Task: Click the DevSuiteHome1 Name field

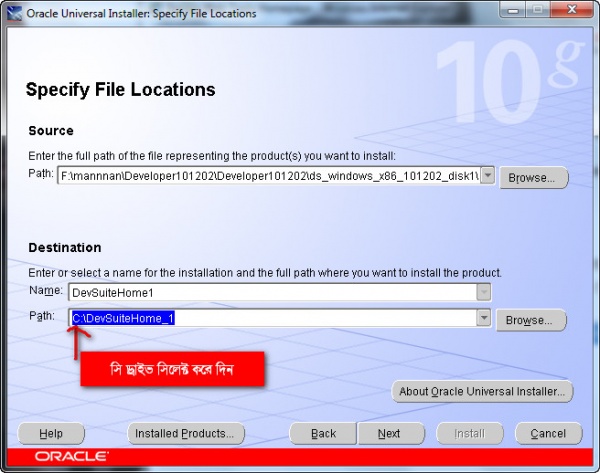Action: pyautogui.click(x=273, y=293)
